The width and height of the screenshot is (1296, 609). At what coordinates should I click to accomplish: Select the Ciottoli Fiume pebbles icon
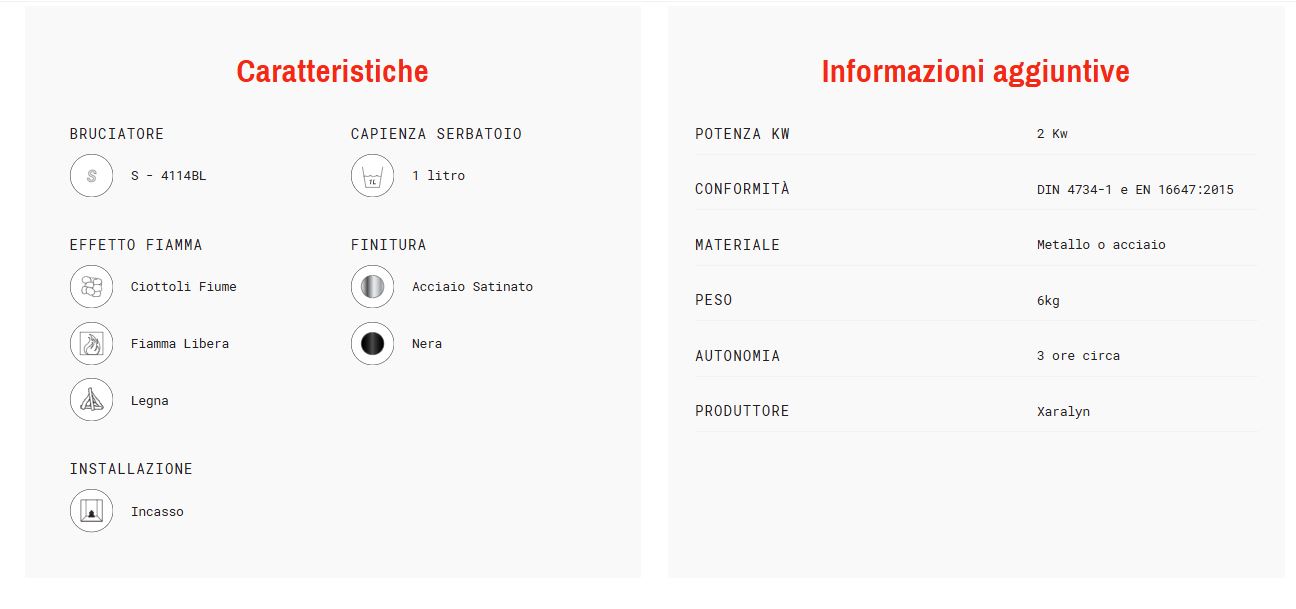91,287
